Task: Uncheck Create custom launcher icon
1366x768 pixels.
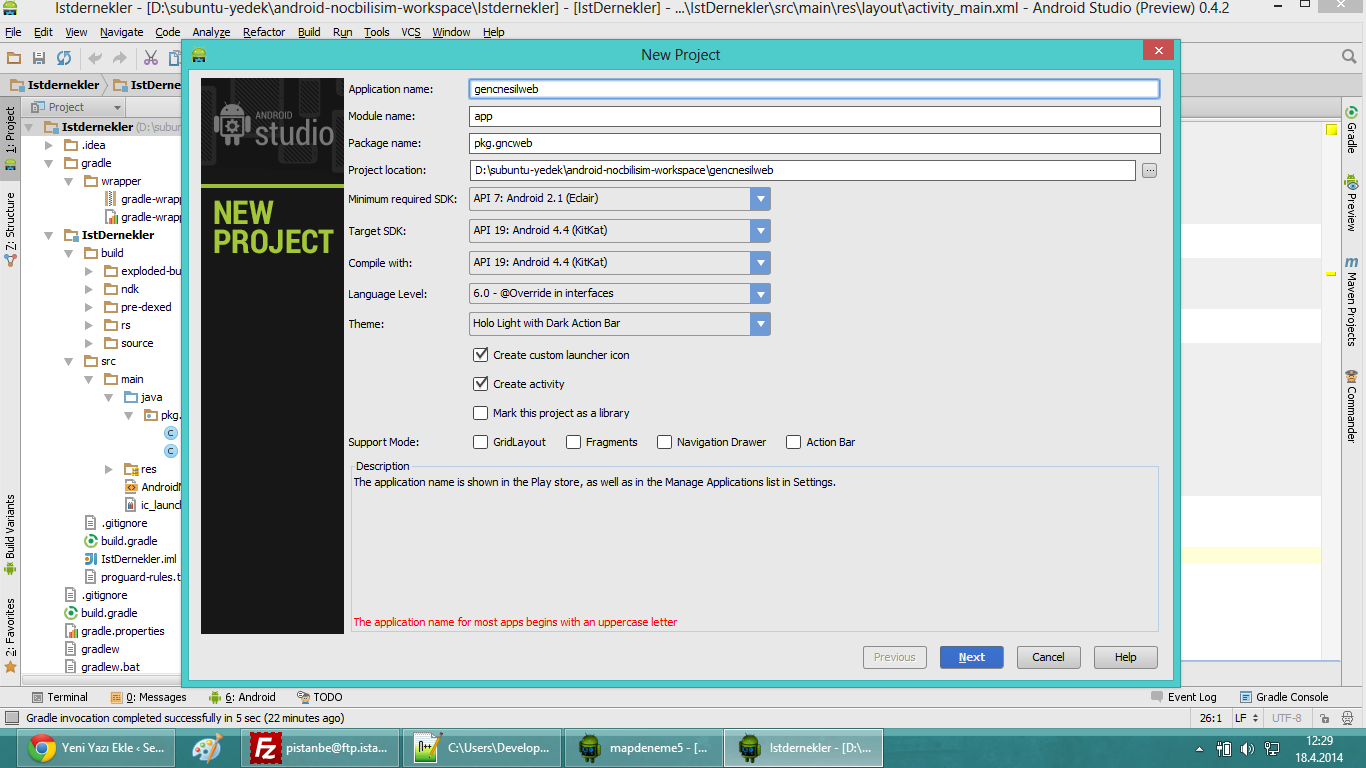Action: (481, 355)
